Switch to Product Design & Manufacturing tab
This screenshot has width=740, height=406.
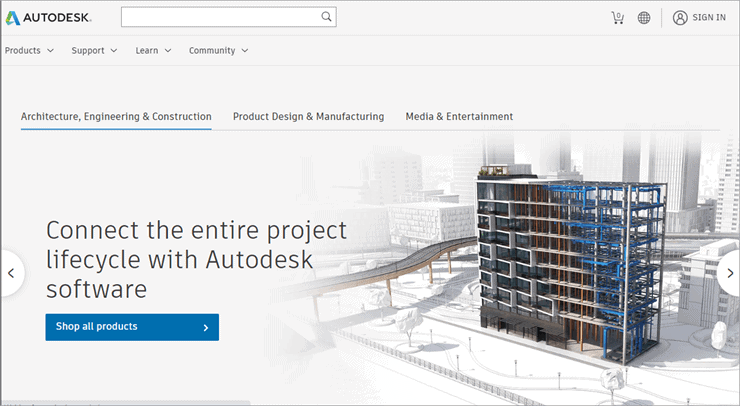[308, 117]
